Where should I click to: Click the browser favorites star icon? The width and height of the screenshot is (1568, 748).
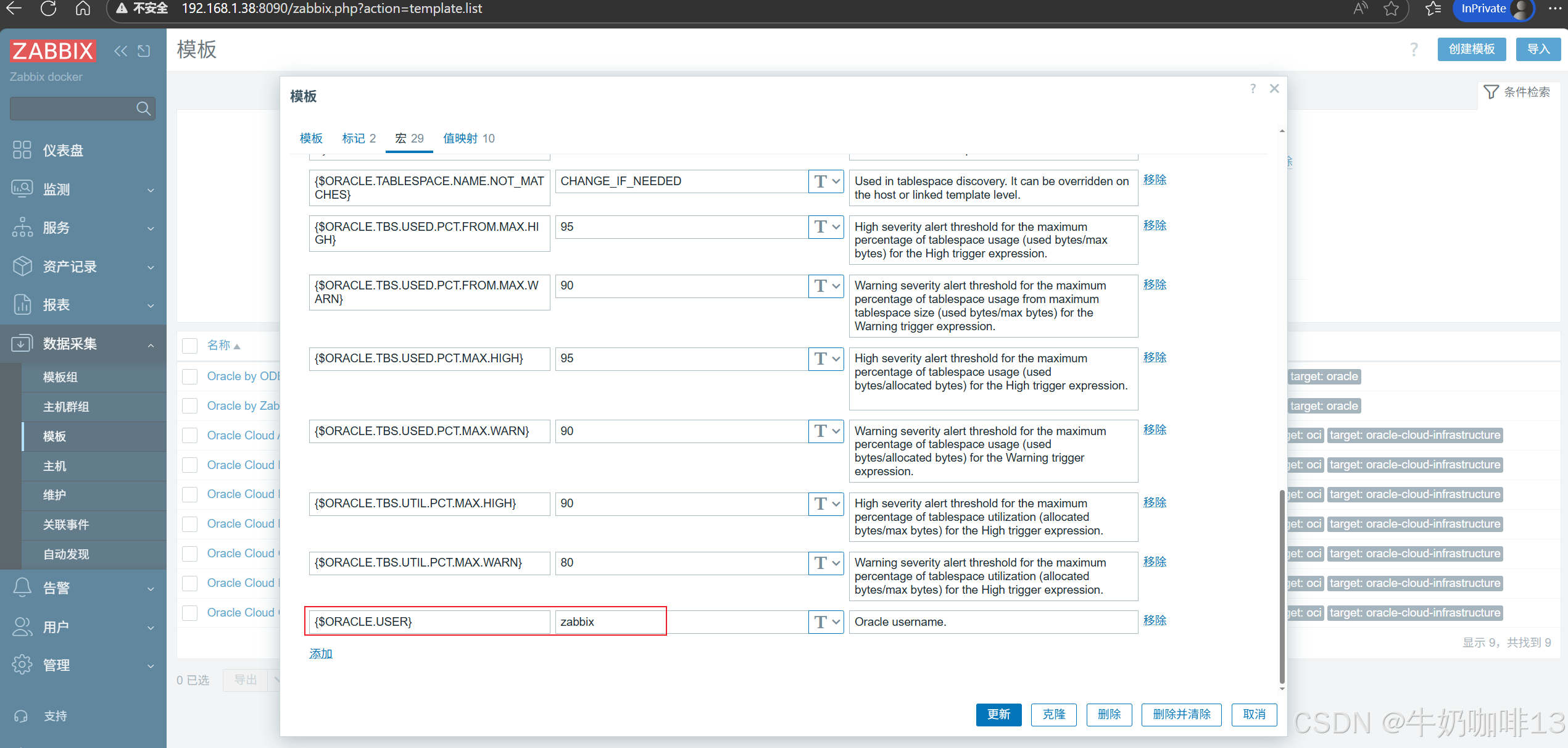point(1391,9)
